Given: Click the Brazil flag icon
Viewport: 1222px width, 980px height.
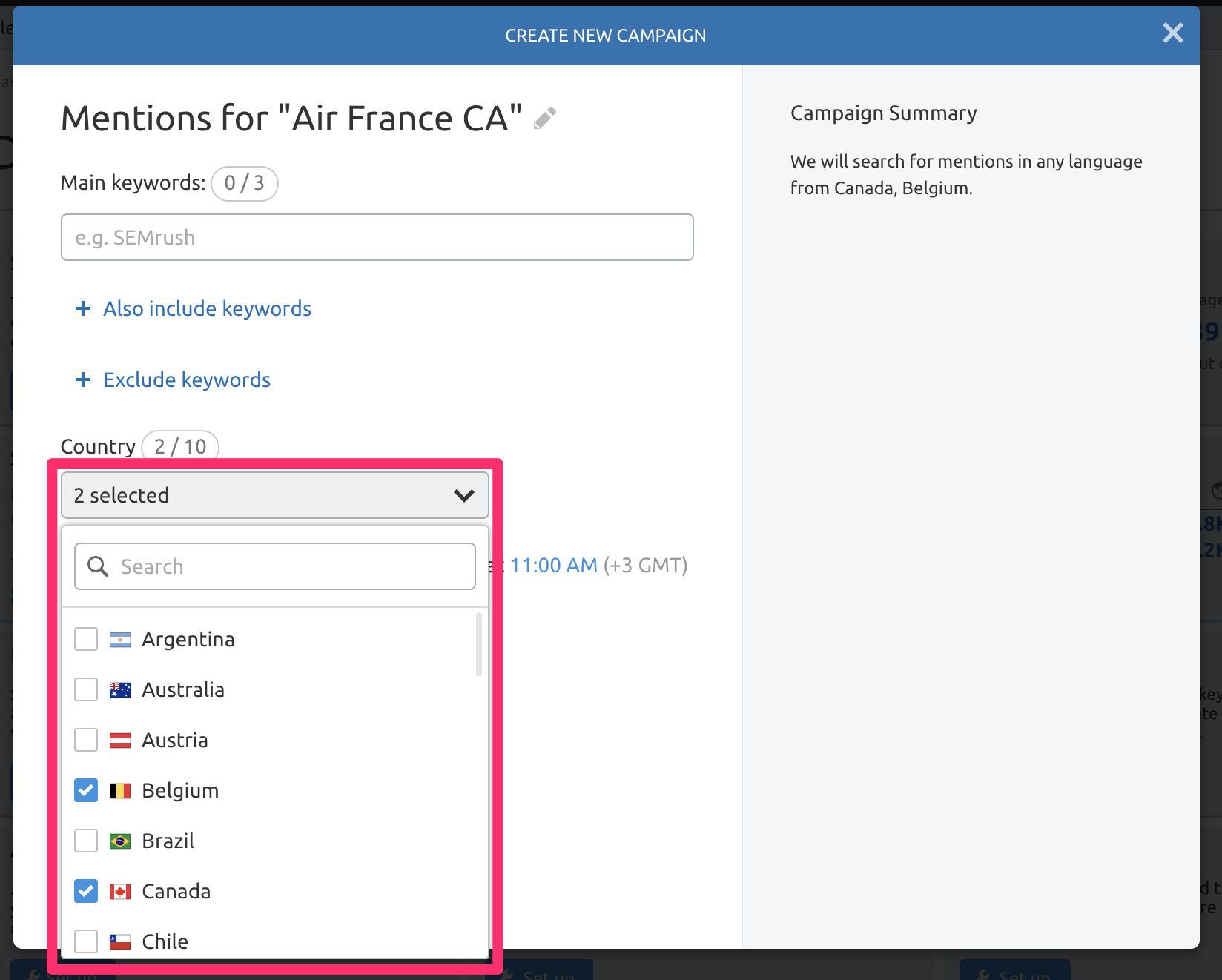Looking at the screenshot, I should coord(120,841).
